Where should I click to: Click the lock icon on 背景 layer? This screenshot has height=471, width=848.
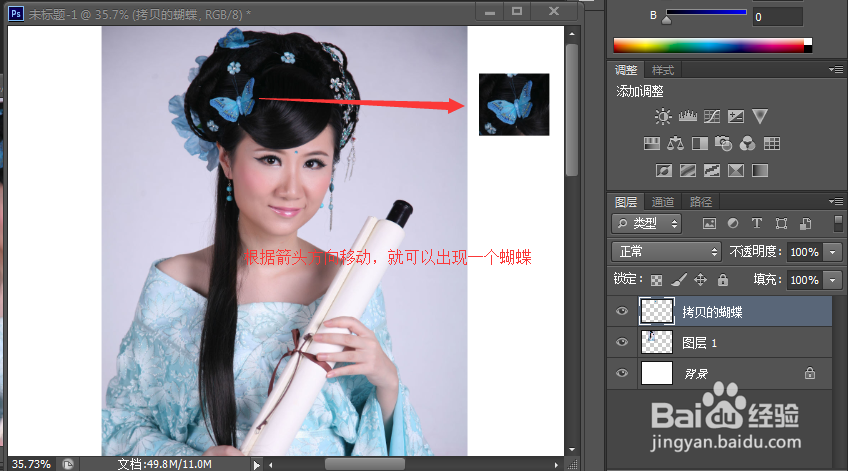pos(810,373)
